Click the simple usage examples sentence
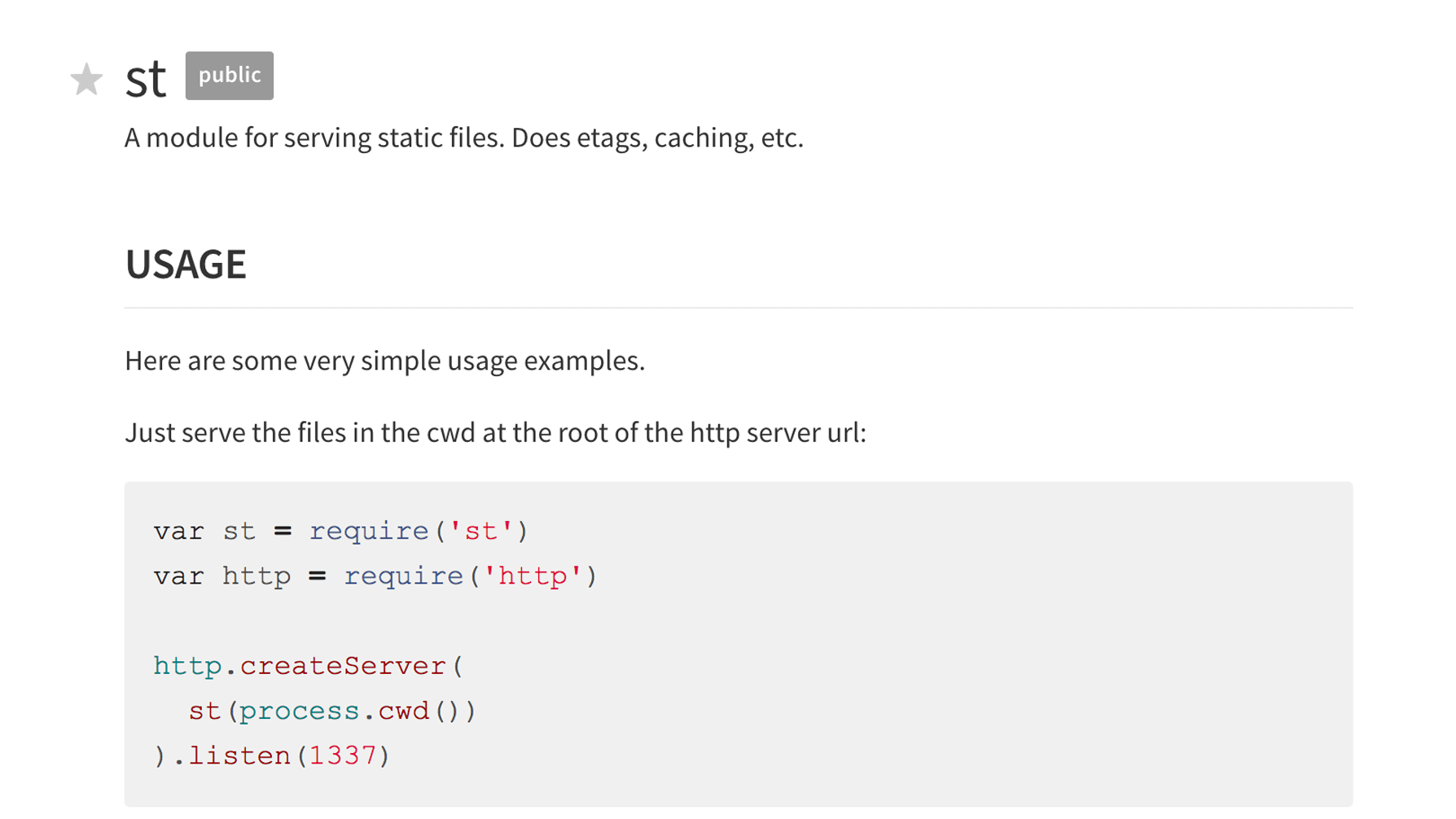This screenshot has width=1456, height=819. point(384,361)
